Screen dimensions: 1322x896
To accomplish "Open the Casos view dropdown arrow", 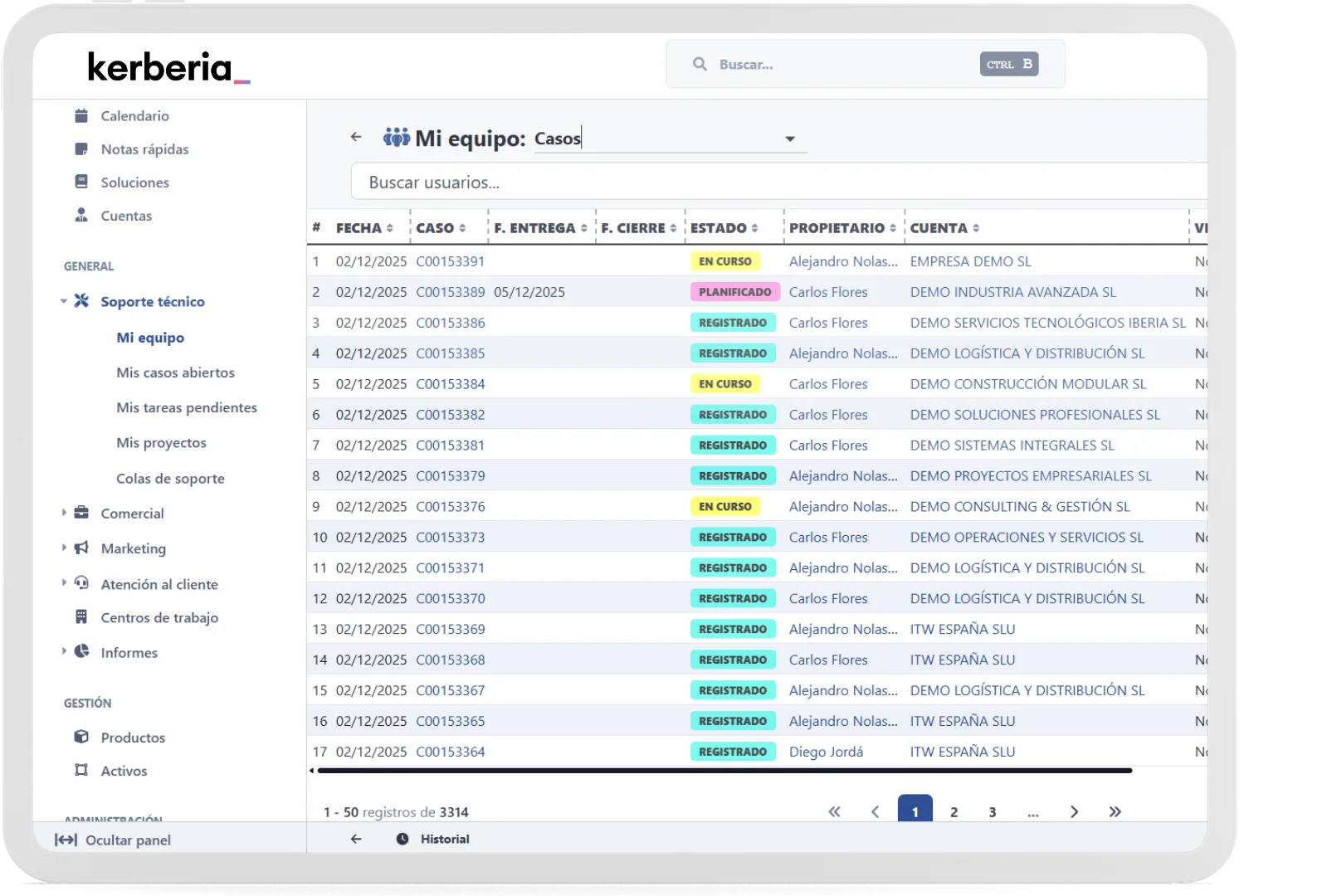I will (790, 139).
